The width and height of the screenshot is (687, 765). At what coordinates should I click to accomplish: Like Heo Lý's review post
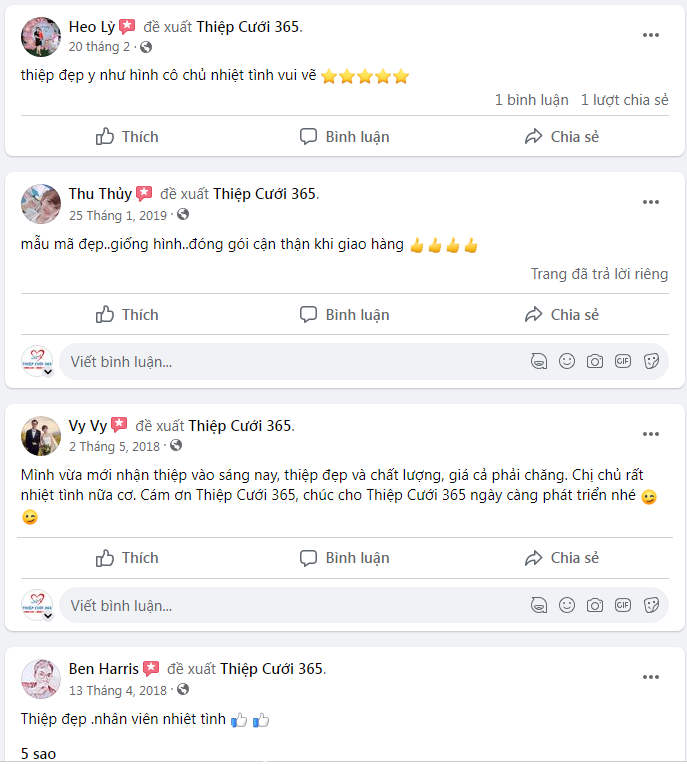click(127, 136)
